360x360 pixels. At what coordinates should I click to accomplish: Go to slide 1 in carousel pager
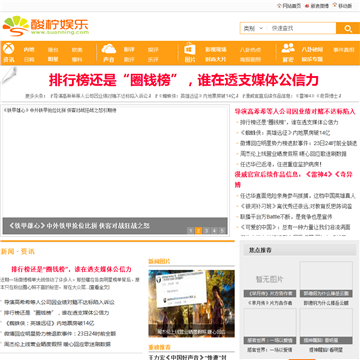(x=190, y=230)
